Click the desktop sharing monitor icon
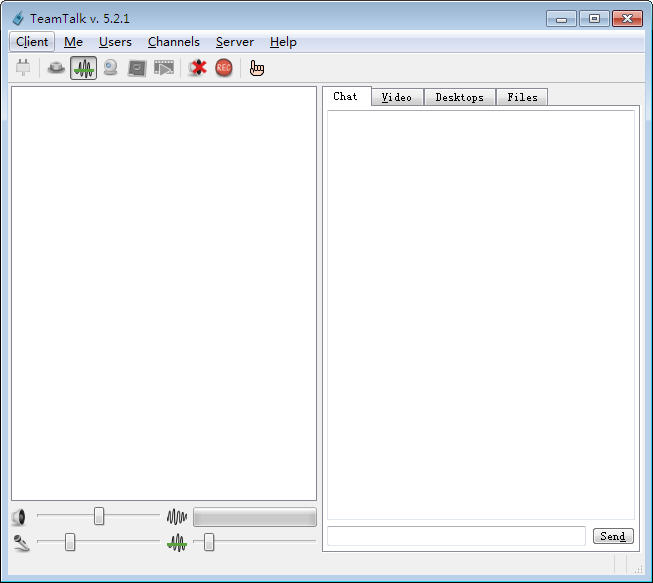 137,68
